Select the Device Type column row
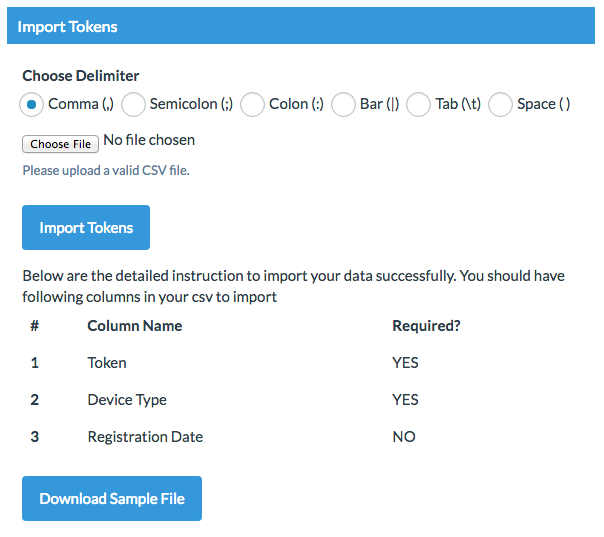604x537 pixels. pos(127,400)
